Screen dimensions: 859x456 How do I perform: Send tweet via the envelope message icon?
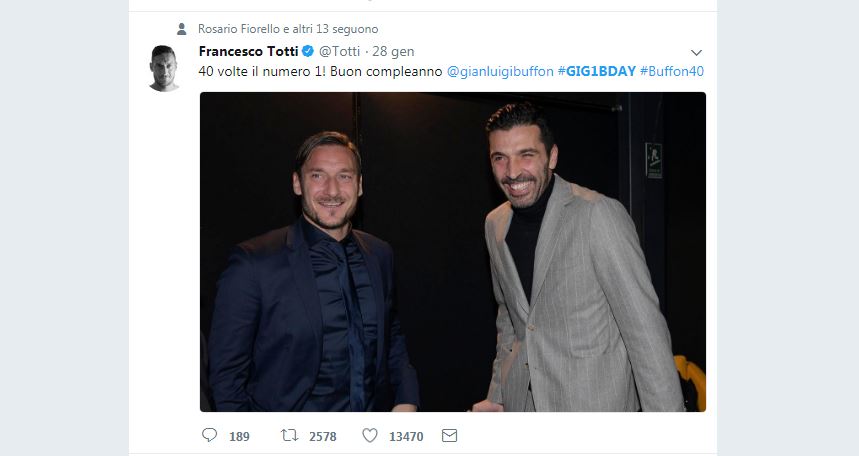click(x=449, y=436)
